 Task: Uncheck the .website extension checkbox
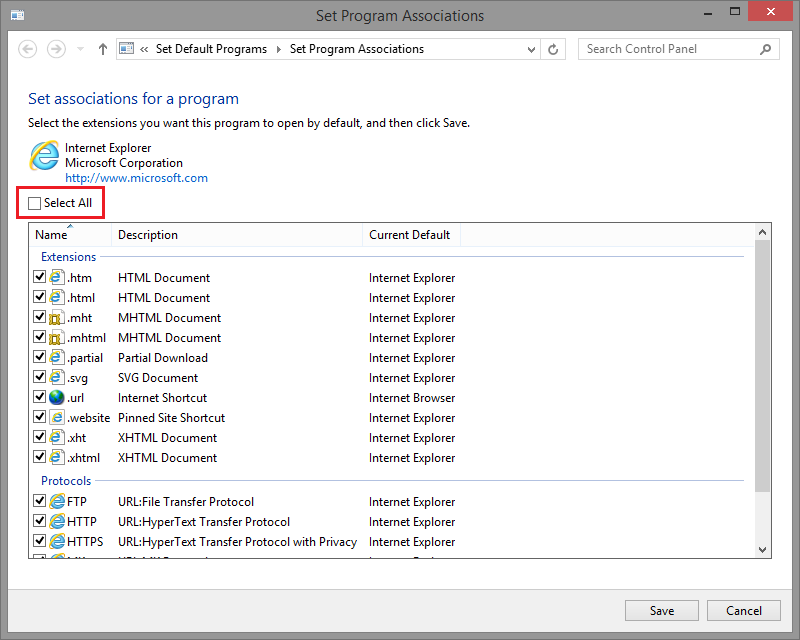point(39,416)
